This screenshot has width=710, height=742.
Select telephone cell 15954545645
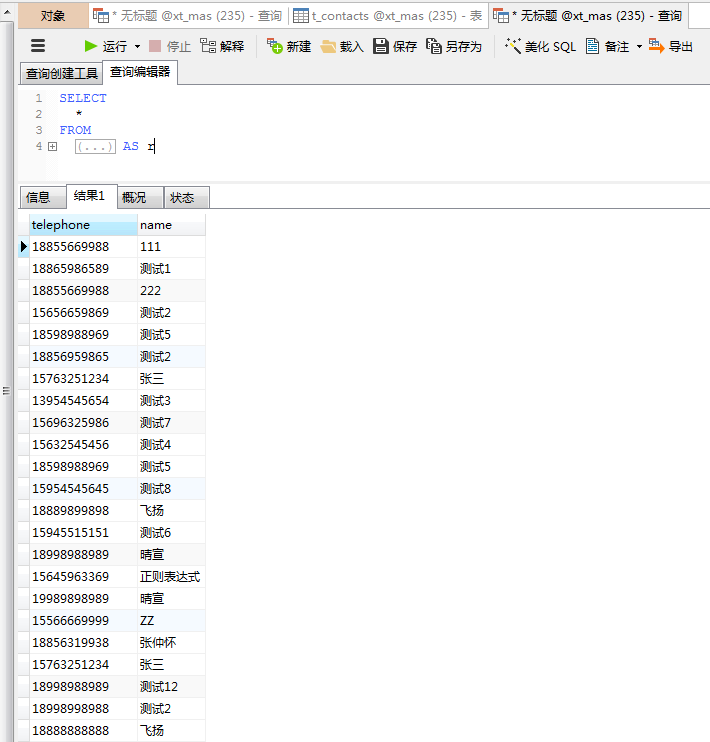tap(83, 489)
